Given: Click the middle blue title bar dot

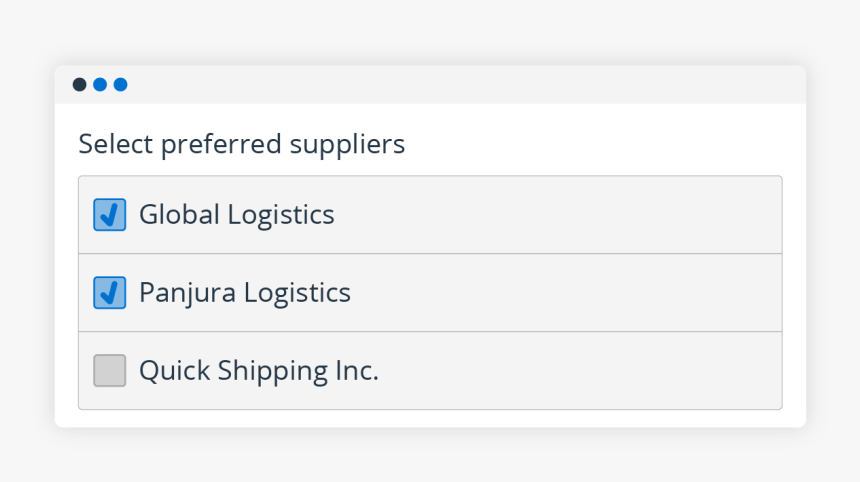Looking at the screenshot, I should pos(100,85).
